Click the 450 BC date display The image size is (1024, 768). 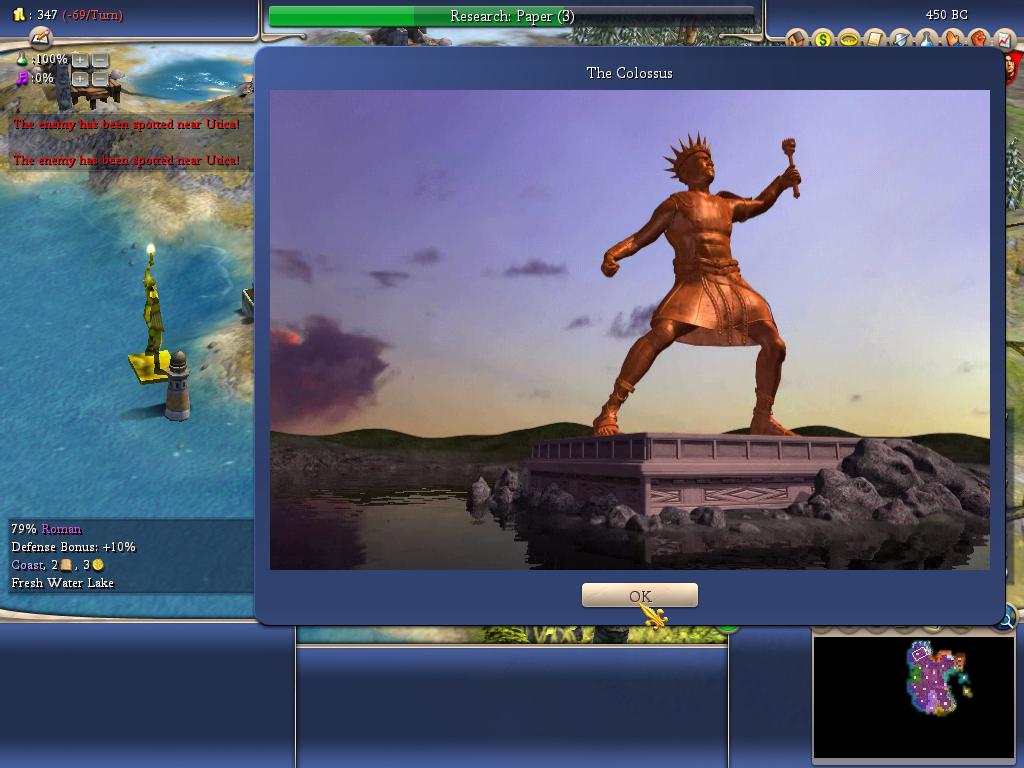946,14
